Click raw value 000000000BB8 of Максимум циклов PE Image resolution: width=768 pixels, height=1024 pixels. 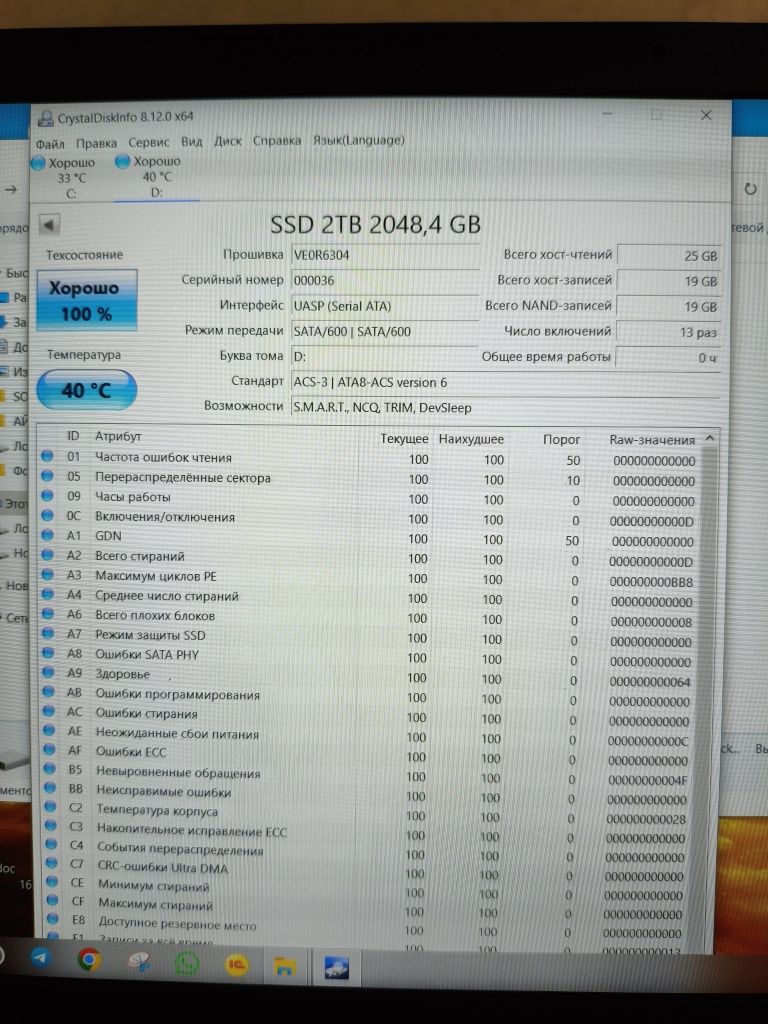[650, 582]
